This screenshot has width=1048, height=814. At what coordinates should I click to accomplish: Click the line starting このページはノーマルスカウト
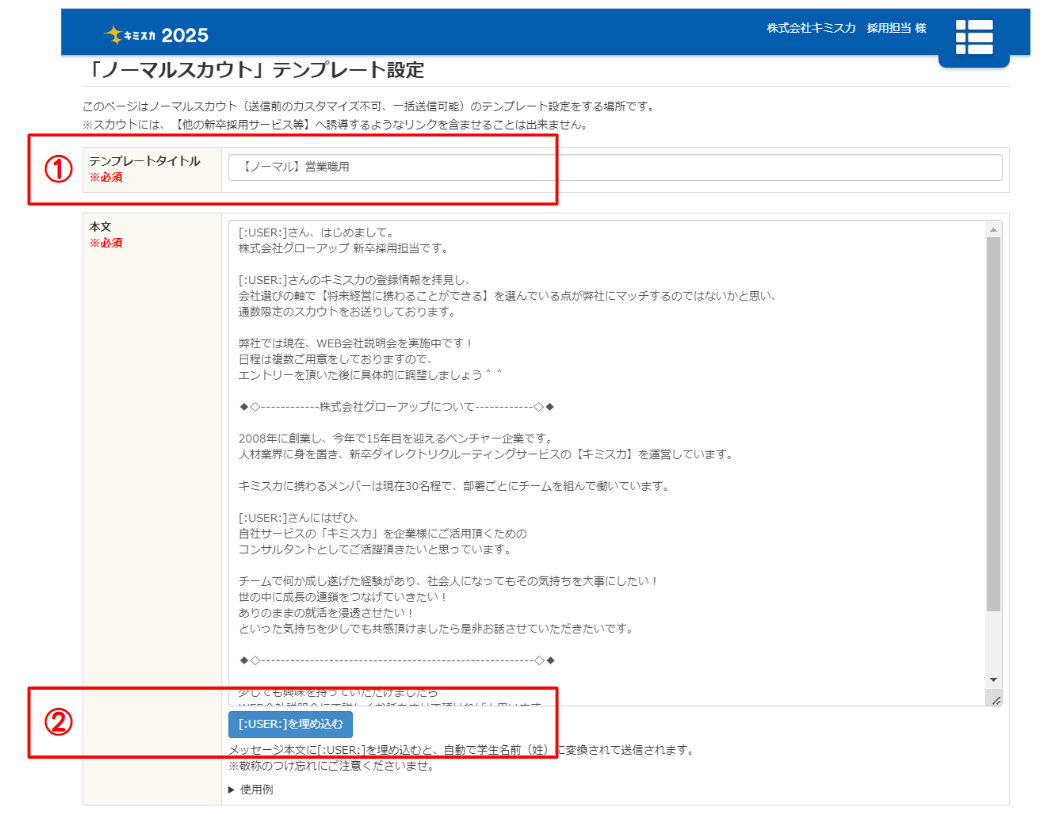pyautogui.click(x=370, y=106)
